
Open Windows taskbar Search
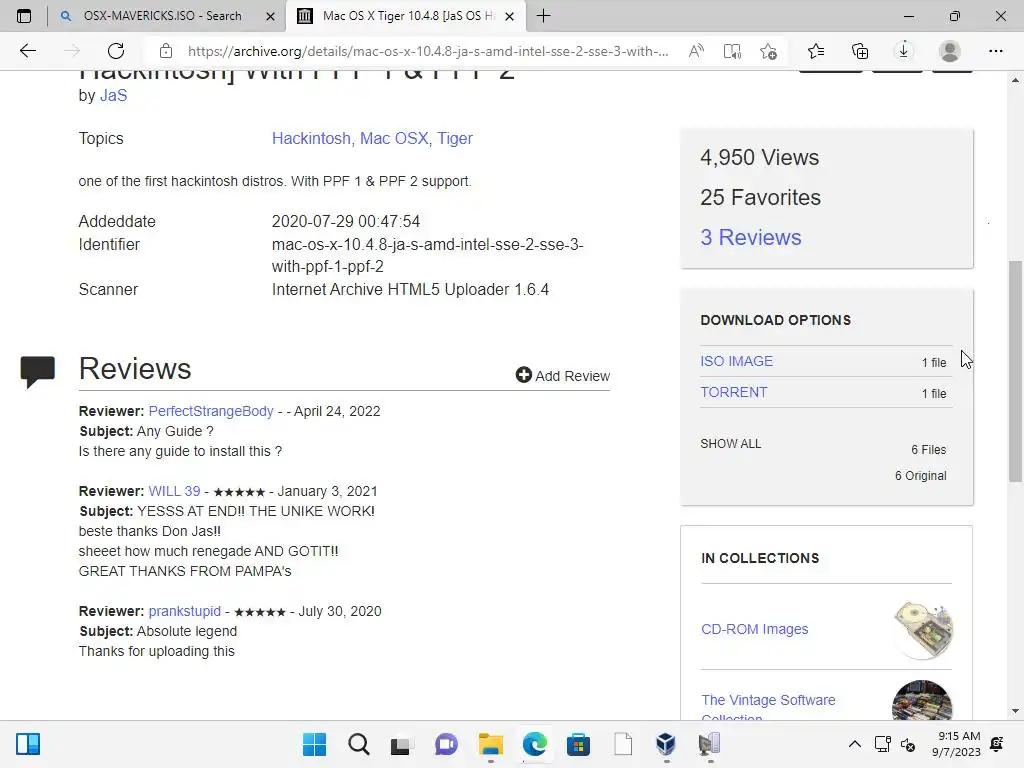tap(358, 744)
